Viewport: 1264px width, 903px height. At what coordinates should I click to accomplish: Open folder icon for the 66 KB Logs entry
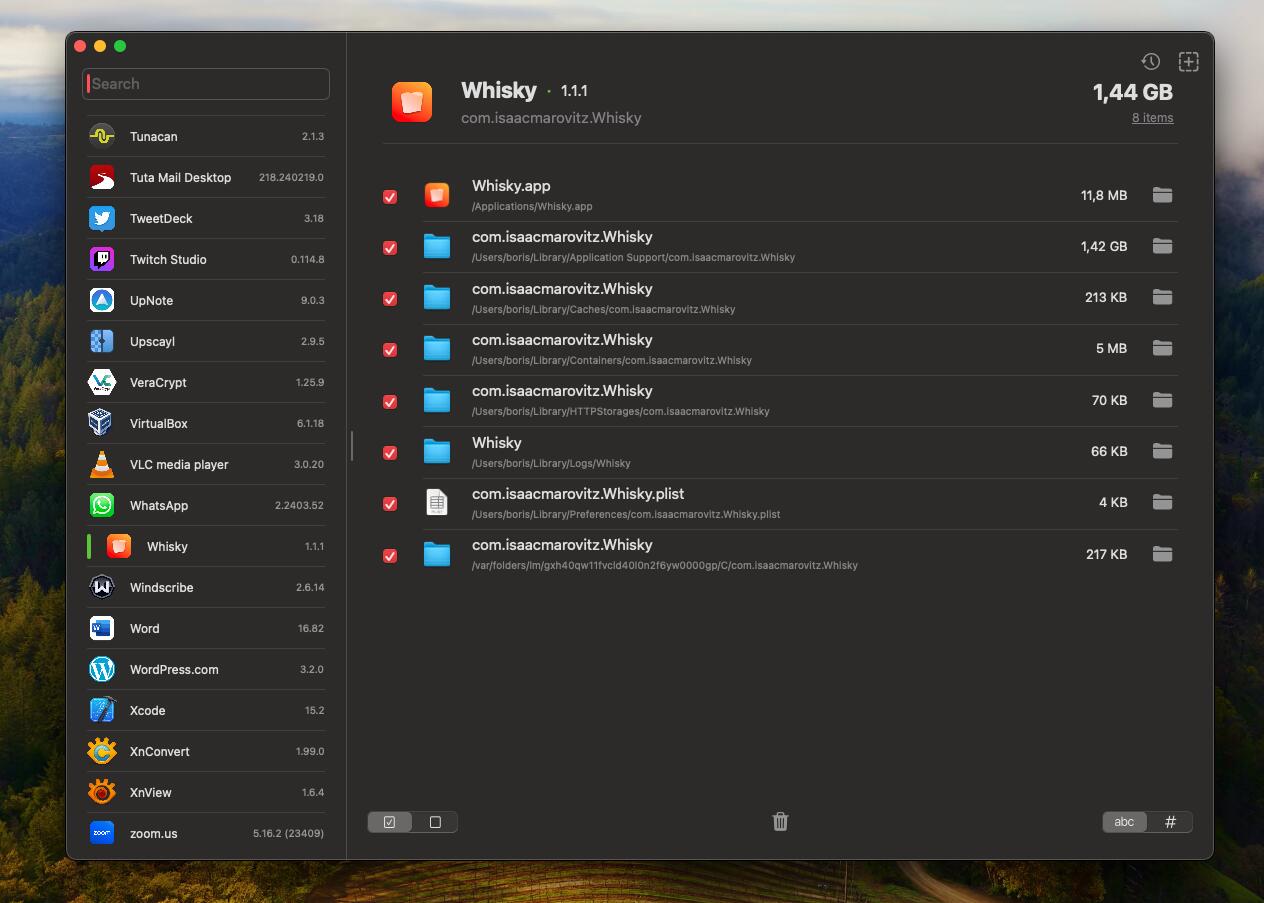[x=1162, y=451]
